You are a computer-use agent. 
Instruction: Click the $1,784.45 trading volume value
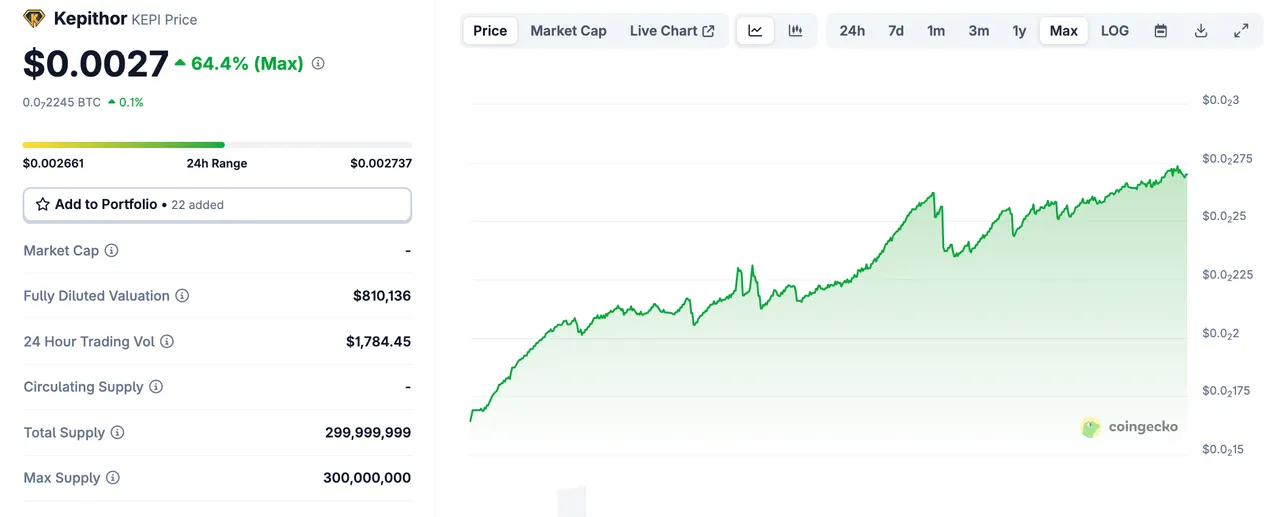379,342
